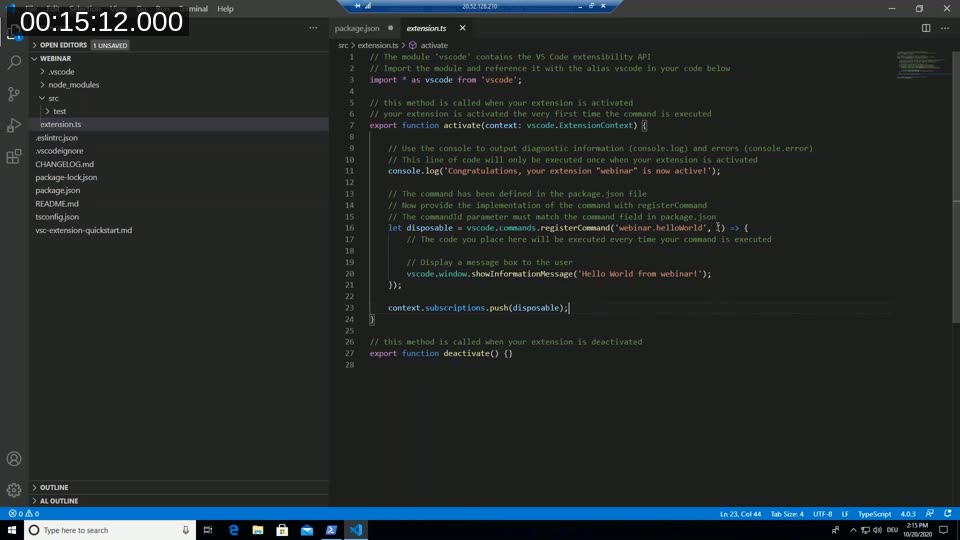960x540 pixels.
Task: Select the extension.ts editor tab
Action: 427,28
